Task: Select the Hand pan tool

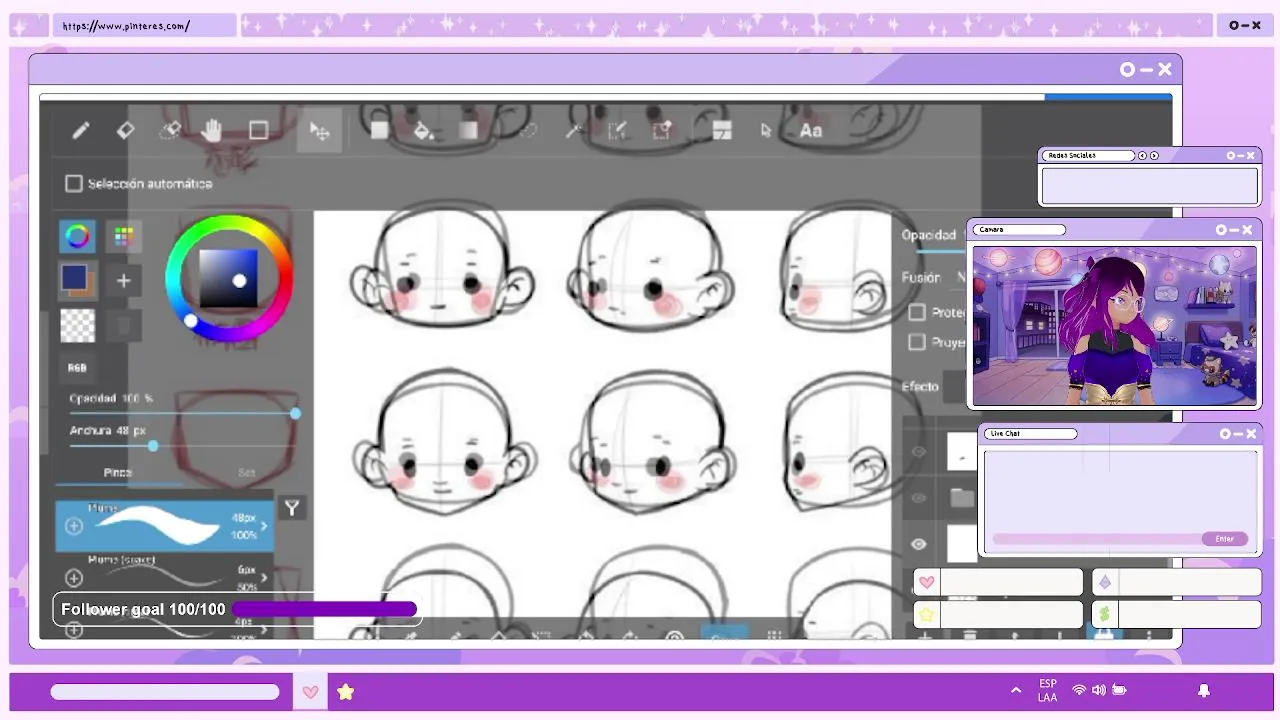Action: 212,130
